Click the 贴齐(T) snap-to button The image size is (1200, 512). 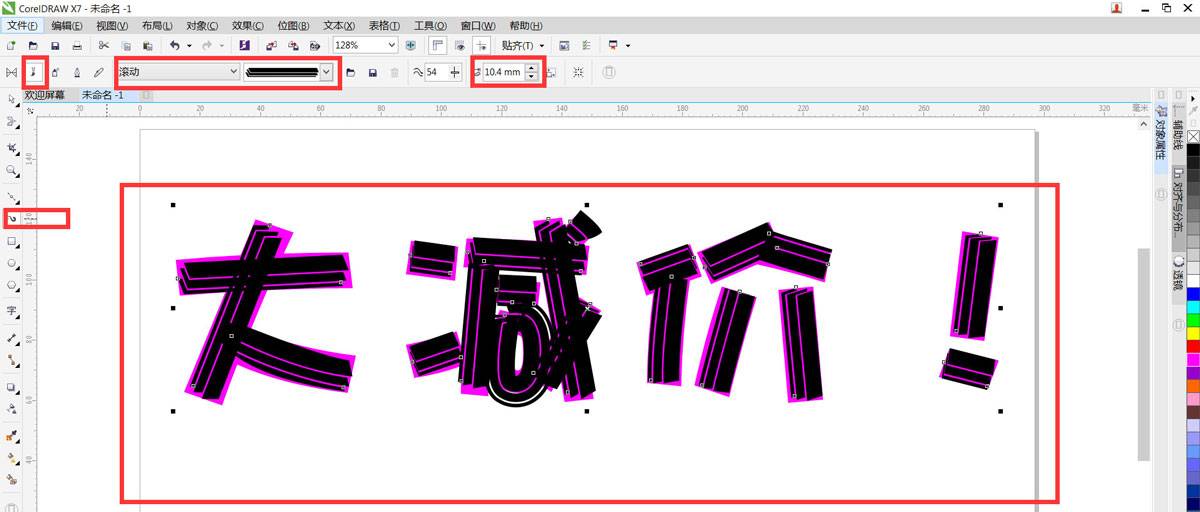click(522, 46)
